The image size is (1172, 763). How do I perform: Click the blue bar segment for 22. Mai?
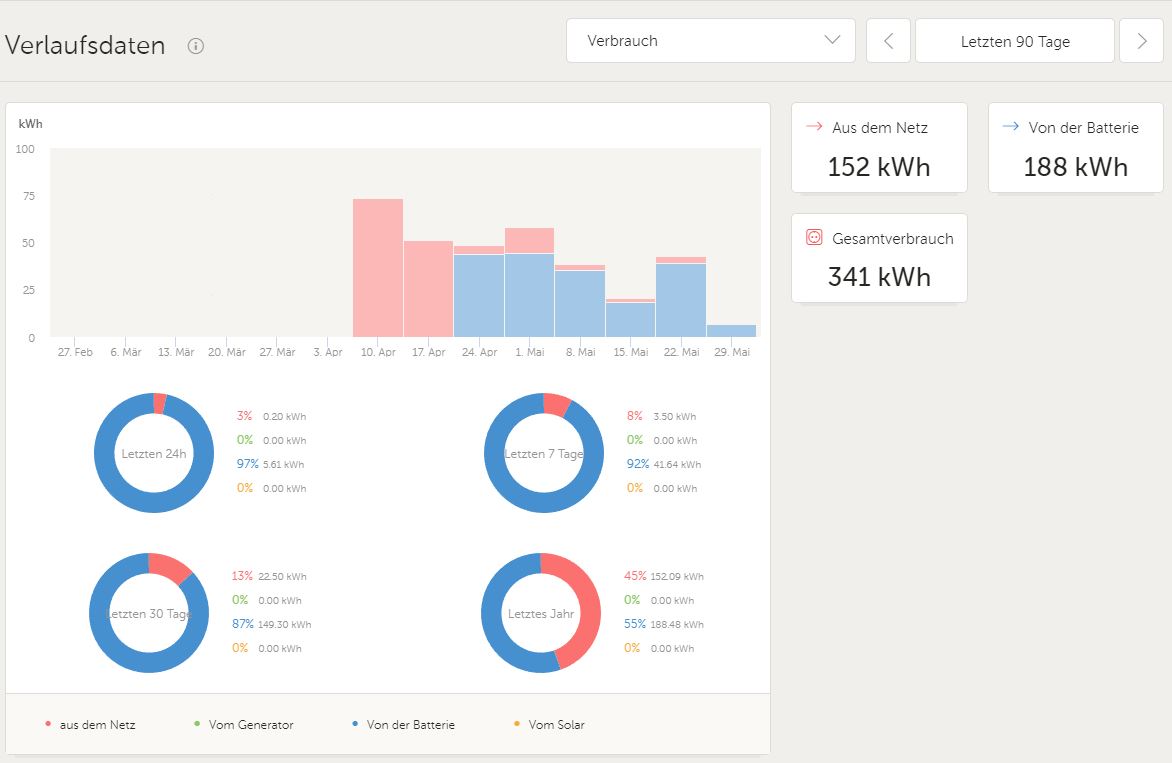(681, 300)
